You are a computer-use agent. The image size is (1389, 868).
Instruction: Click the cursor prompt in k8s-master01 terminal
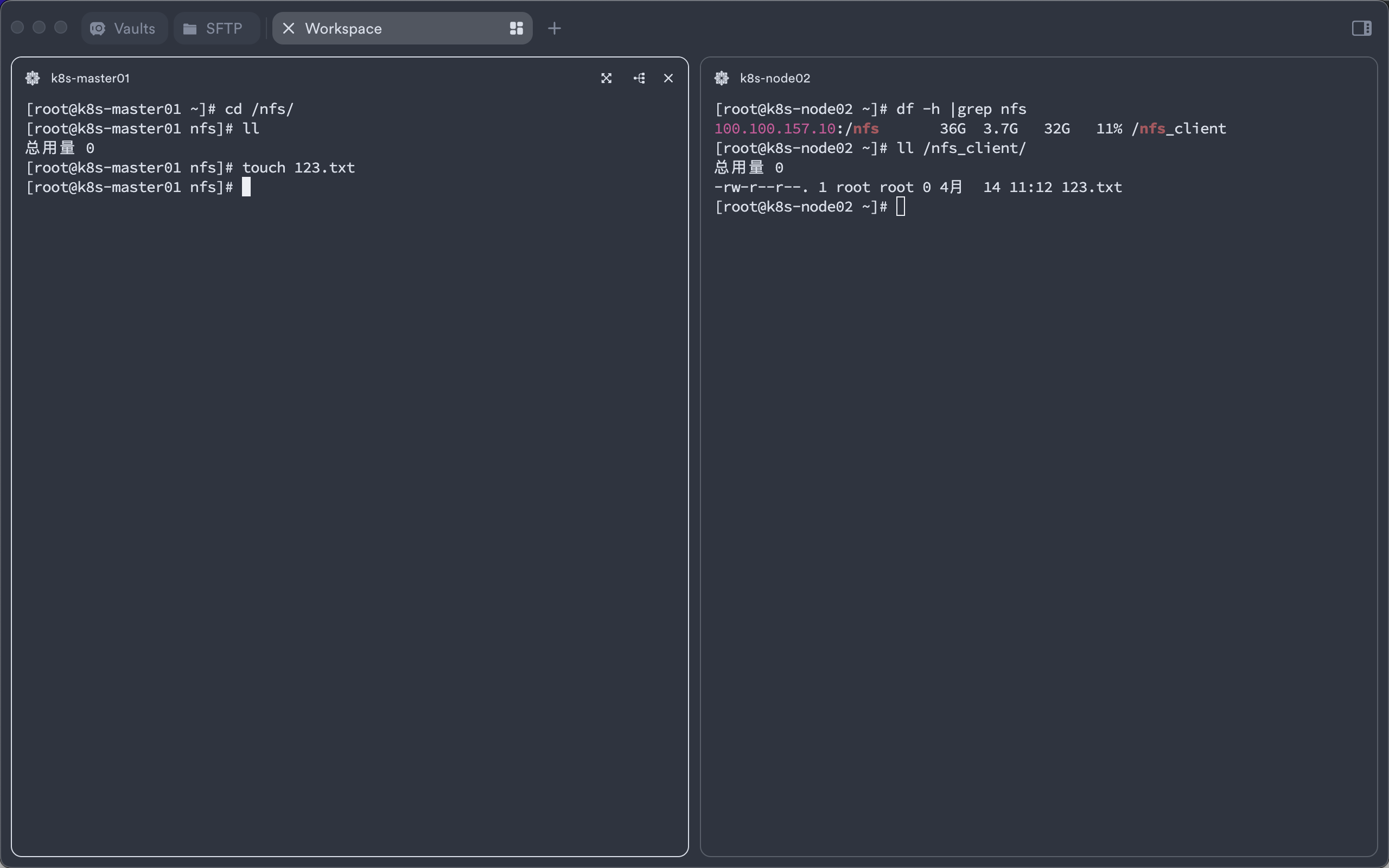246,187
